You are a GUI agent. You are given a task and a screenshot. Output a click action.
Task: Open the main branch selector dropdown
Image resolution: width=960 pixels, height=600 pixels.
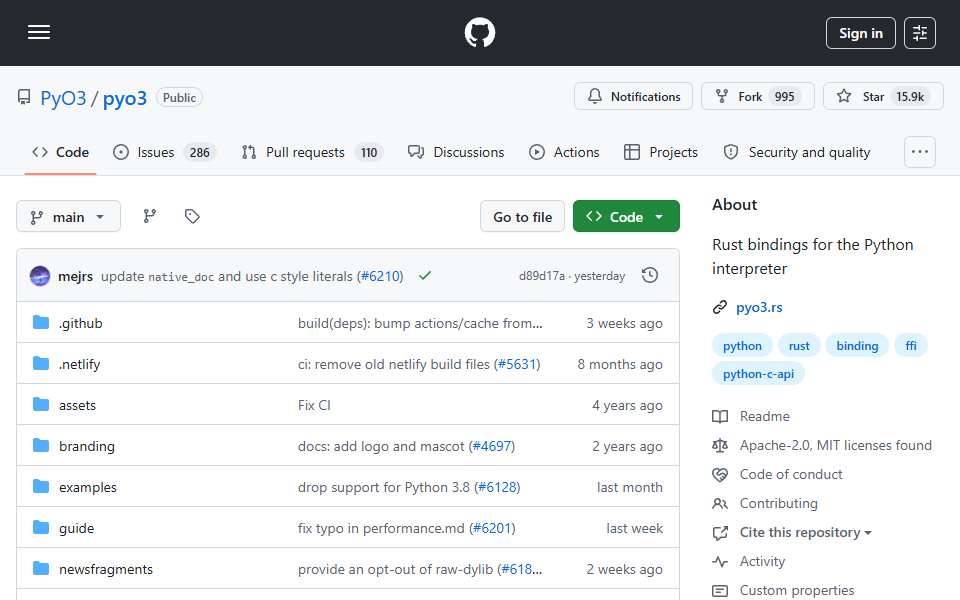(68, 217)
